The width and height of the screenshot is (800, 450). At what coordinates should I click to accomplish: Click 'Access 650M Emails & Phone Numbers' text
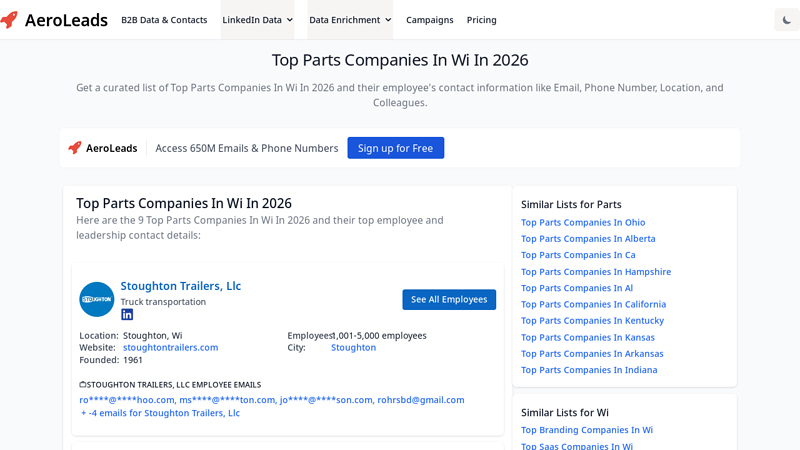click(247, 148)
